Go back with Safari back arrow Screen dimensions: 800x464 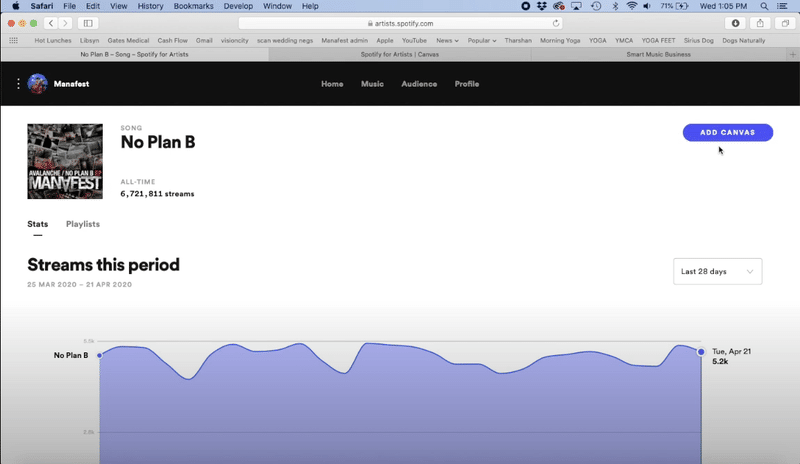pos(51,23)
